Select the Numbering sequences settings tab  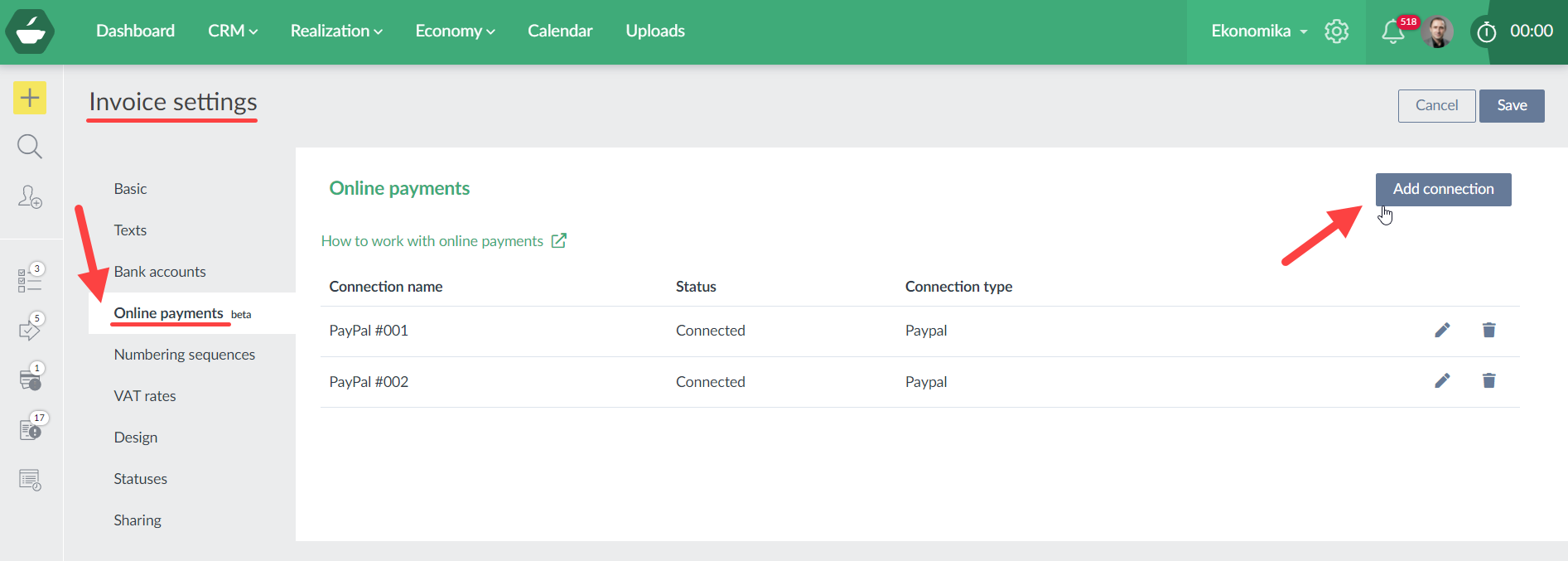click(185, 355)
